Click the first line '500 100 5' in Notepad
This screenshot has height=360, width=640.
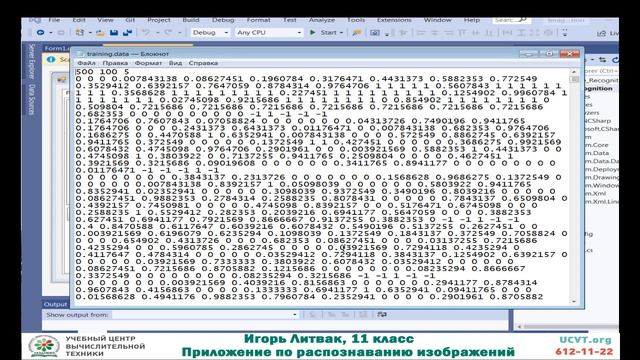click(x=102, y=72)
